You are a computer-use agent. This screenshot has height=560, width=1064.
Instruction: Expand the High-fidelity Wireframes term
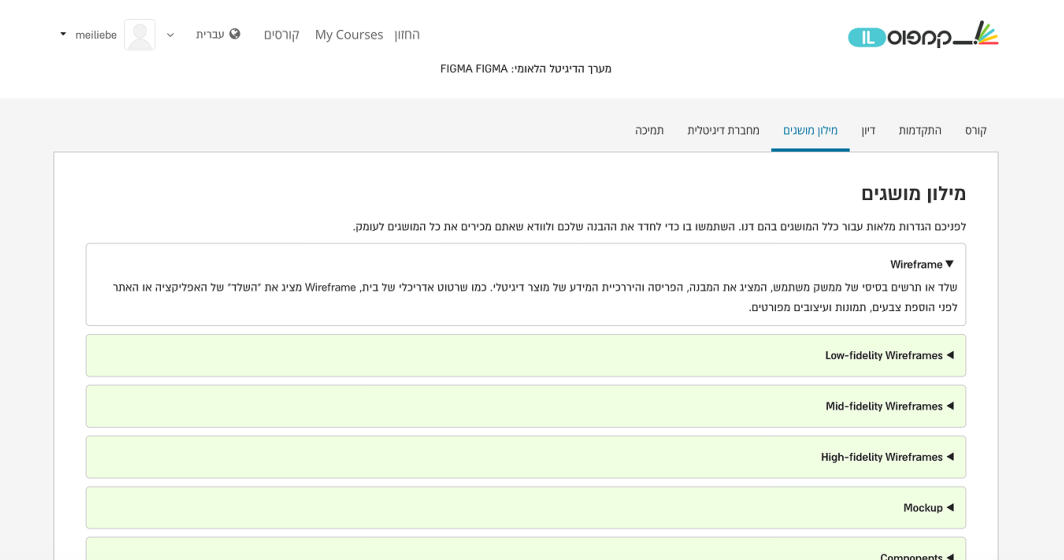(886, 457)
